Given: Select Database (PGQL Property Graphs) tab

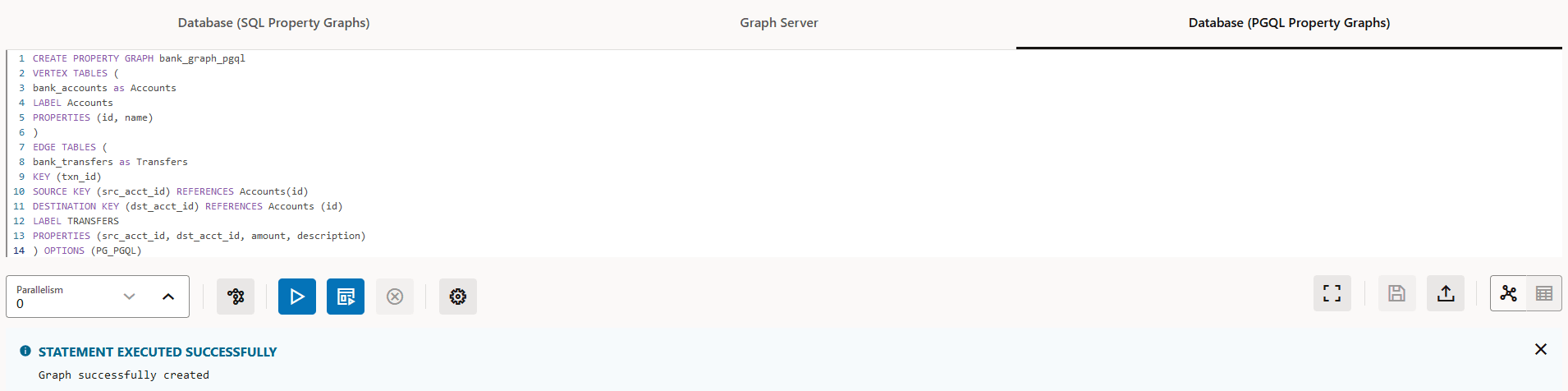Looking at the screenshot, I should [1289, 23].
